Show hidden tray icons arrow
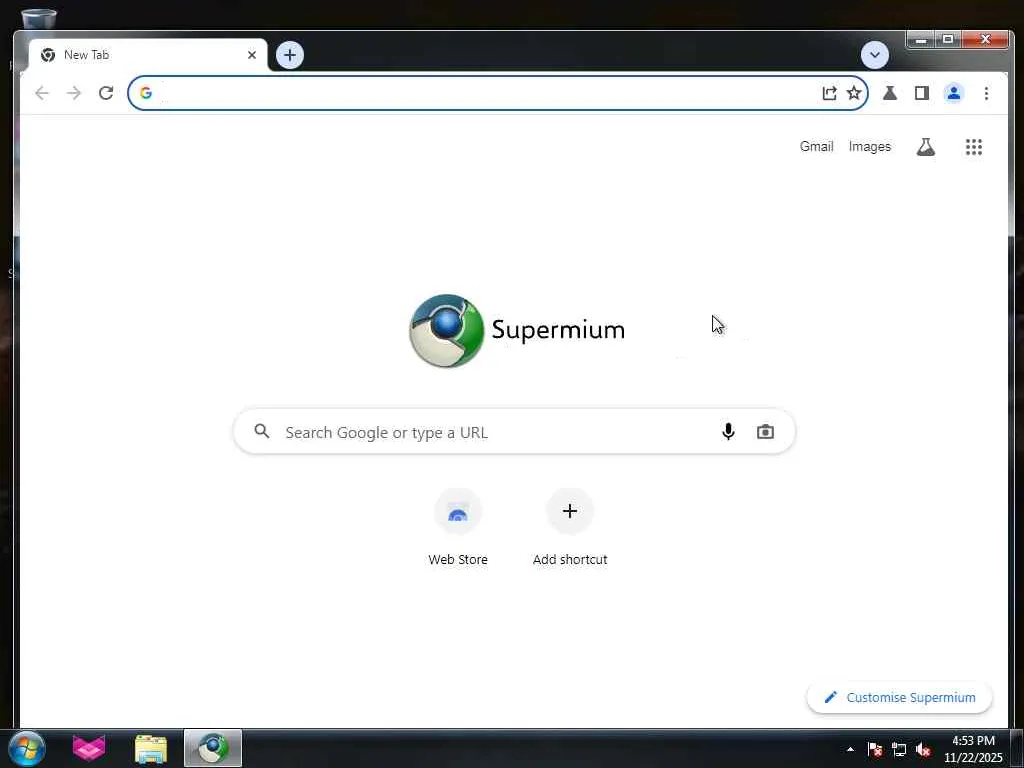 click(850, 749)
